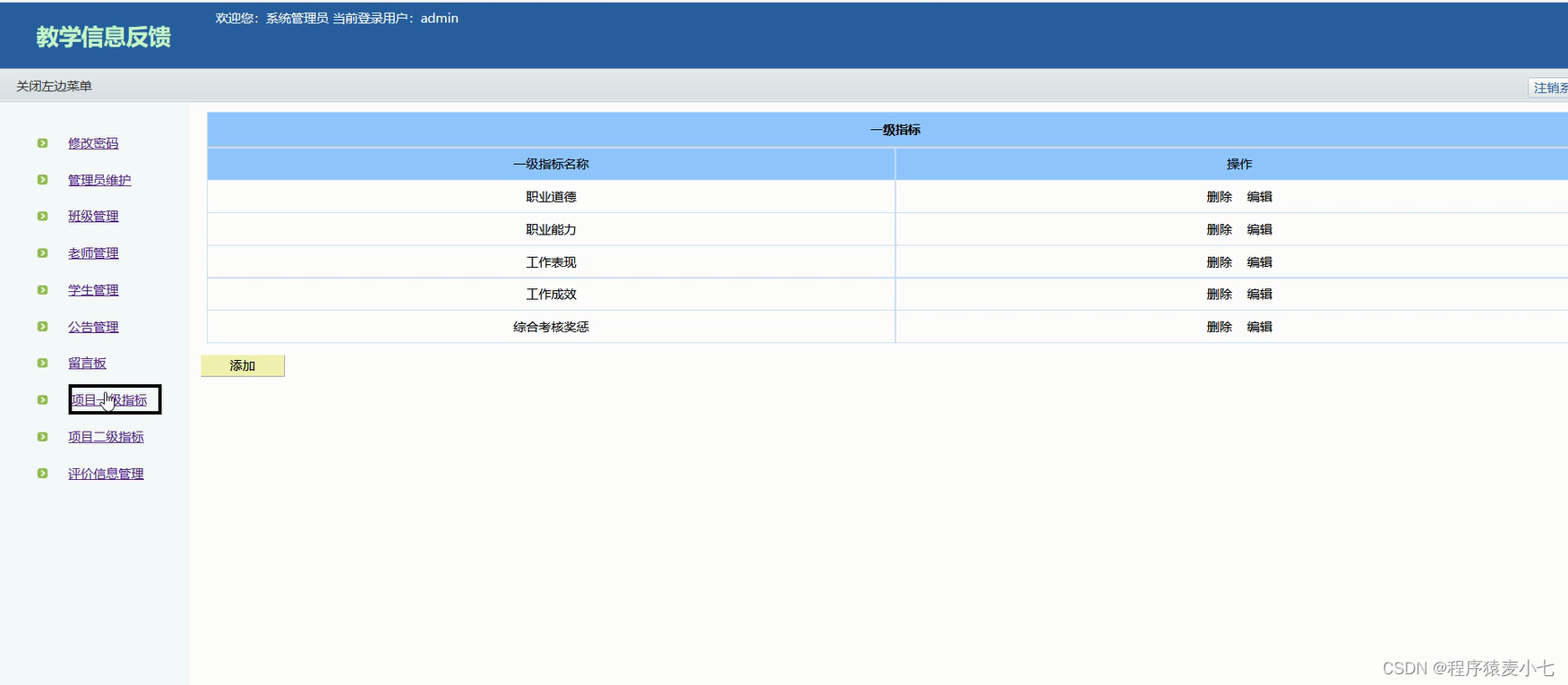Open the 管理员维护 menu link
The height and width of the screenshot is (685, 1568).
click(99, 180)
